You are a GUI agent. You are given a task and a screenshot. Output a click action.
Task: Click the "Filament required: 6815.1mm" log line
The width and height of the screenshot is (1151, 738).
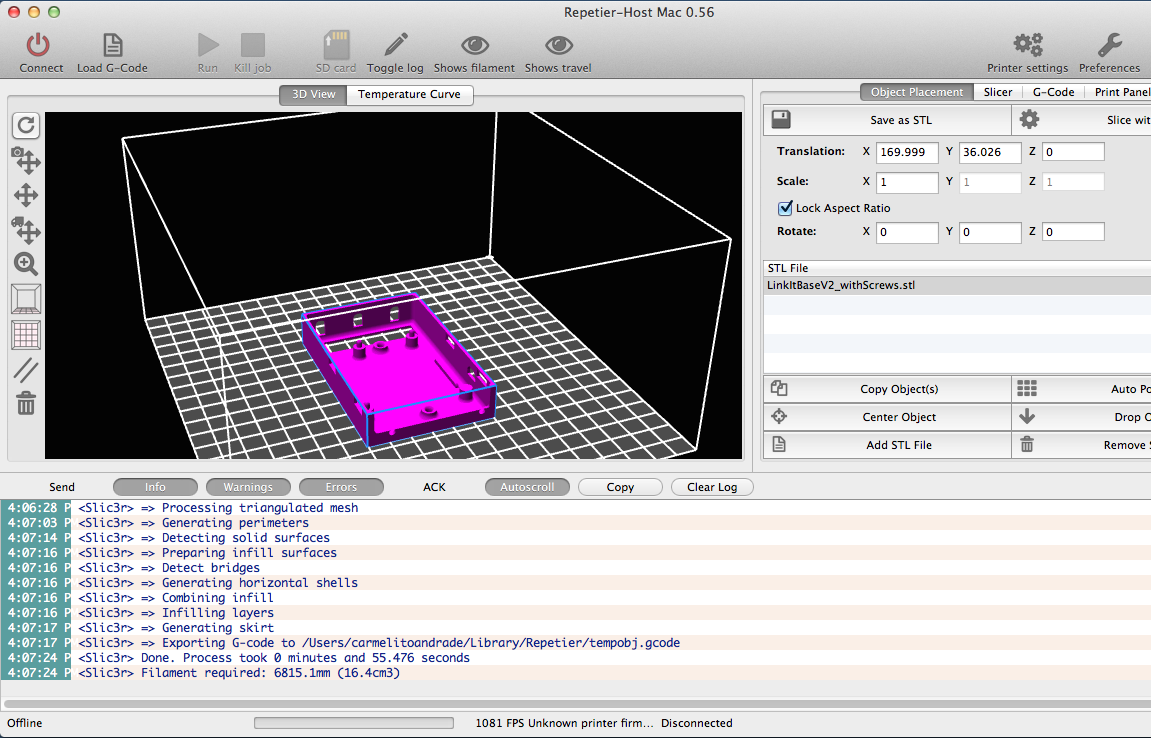point(576,673)
